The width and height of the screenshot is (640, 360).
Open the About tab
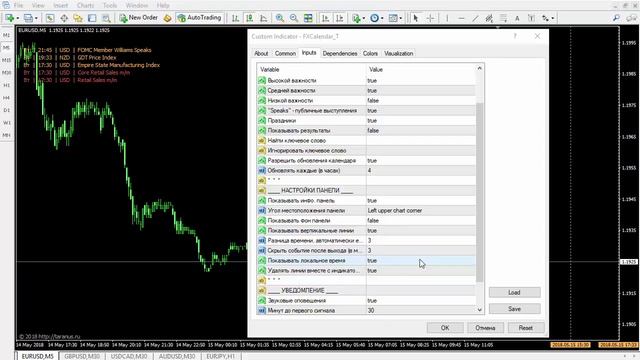tap(261, 53)
